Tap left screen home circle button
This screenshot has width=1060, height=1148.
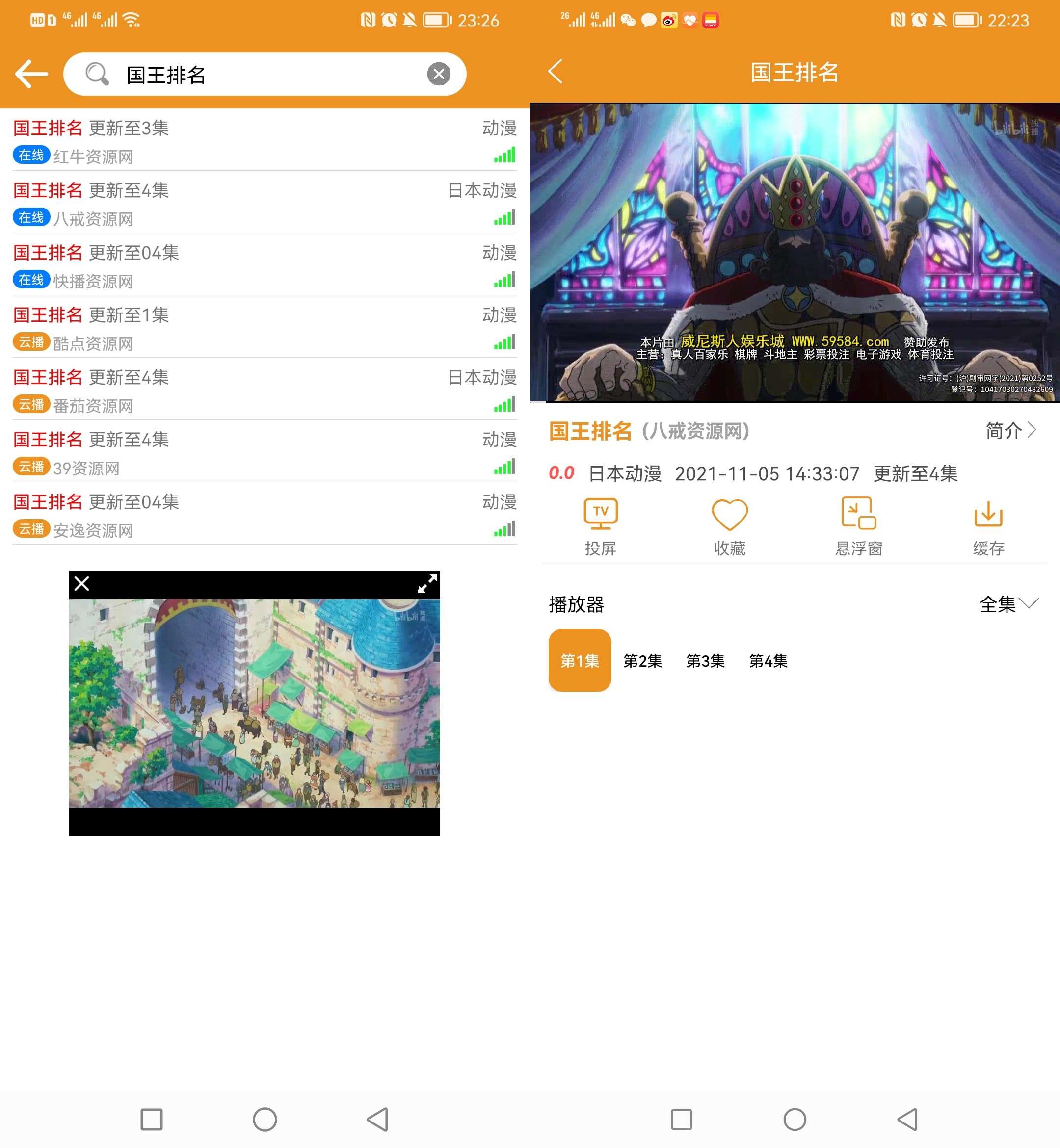pos(265,1120)
